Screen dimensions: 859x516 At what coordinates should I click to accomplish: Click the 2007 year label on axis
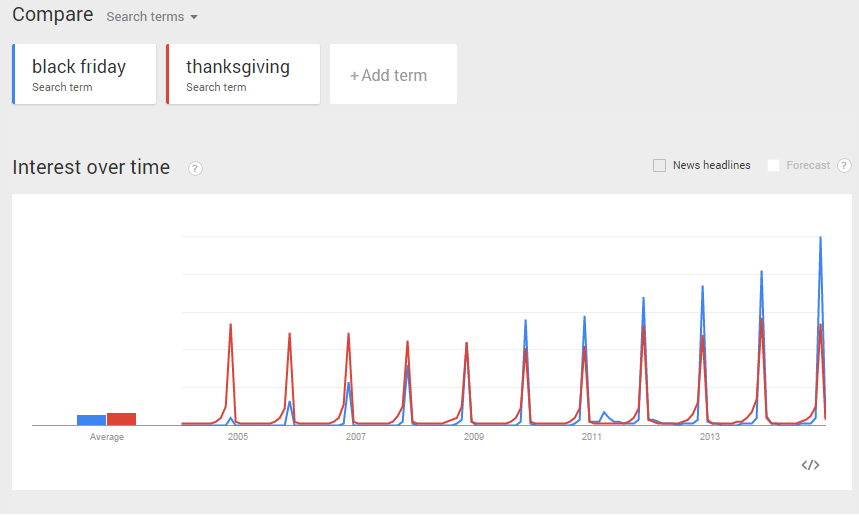(356, 437)
